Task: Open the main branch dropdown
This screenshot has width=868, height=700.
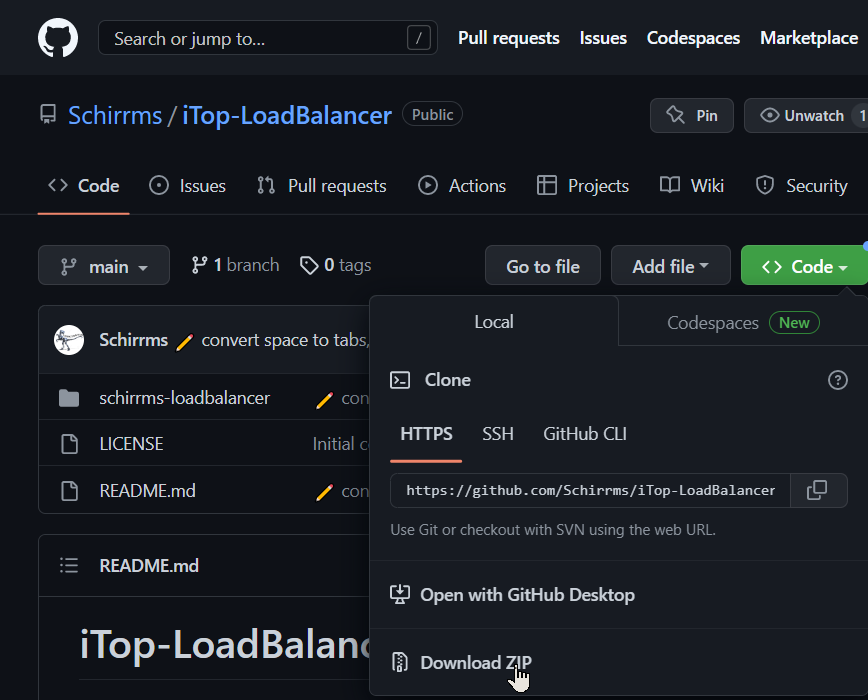Action: click(x=104, y=265)
